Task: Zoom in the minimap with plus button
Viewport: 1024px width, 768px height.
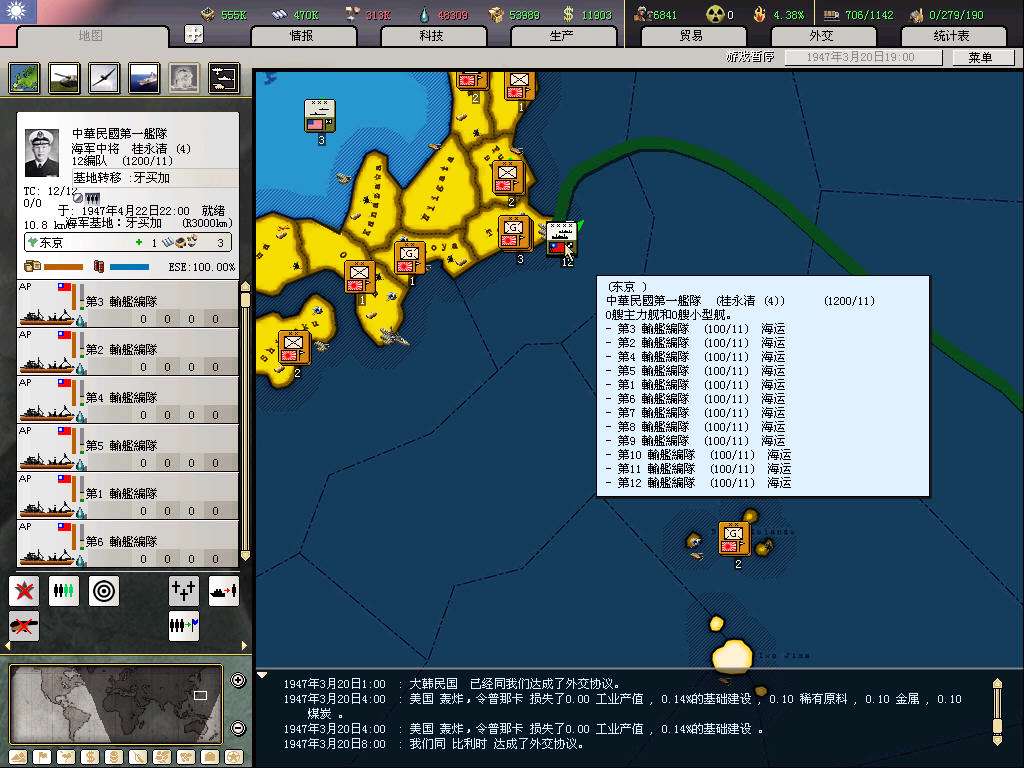Action: (x=238, y=681)
